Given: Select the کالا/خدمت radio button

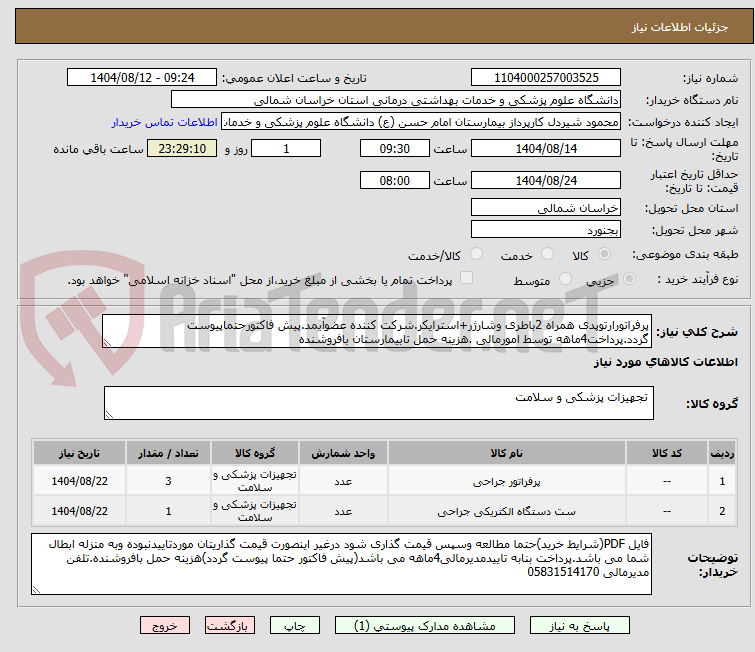Looking at the screenshot, I should pos(476,254).
